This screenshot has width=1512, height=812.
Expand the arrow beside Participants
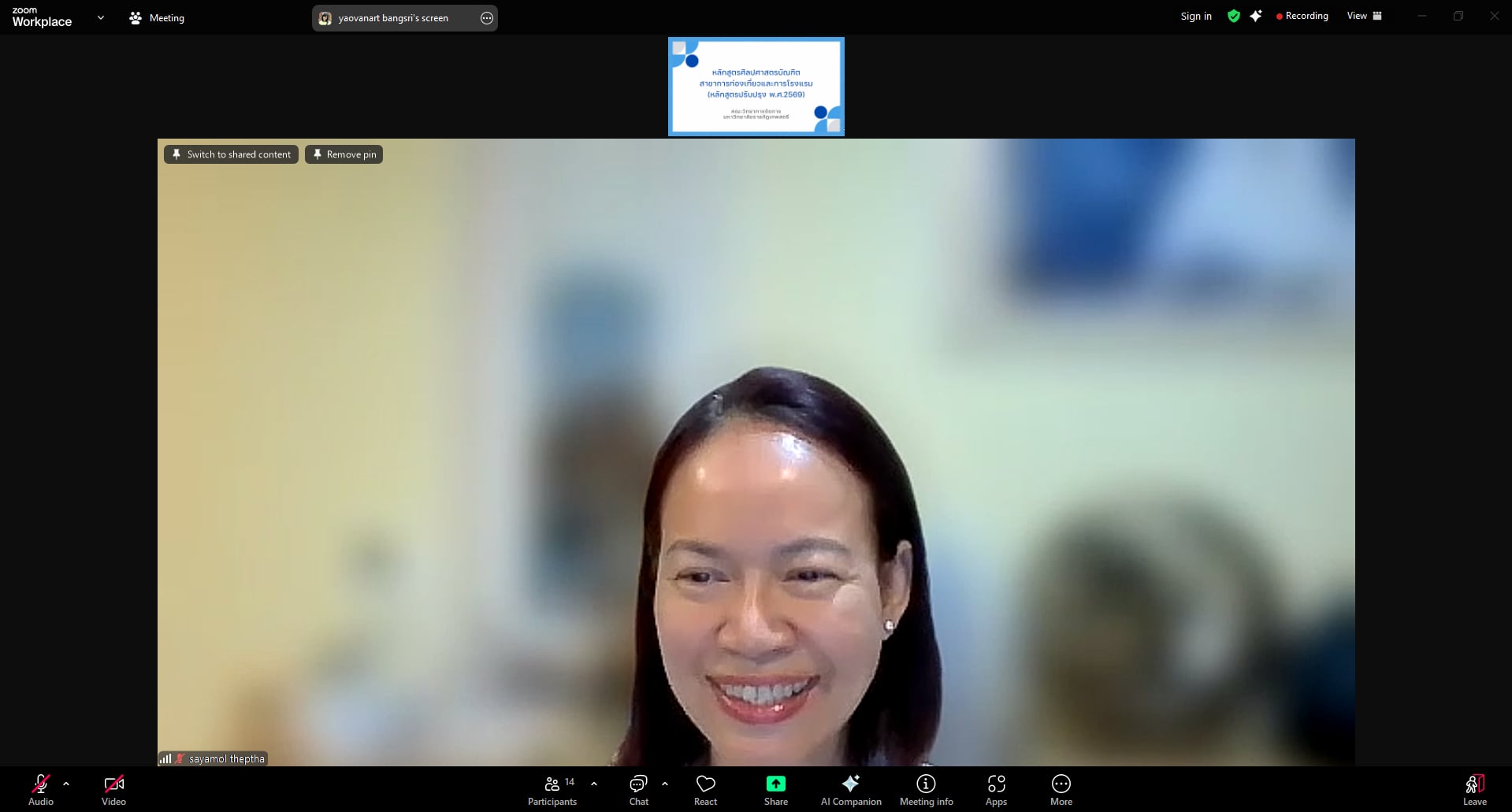pos(594,784)
